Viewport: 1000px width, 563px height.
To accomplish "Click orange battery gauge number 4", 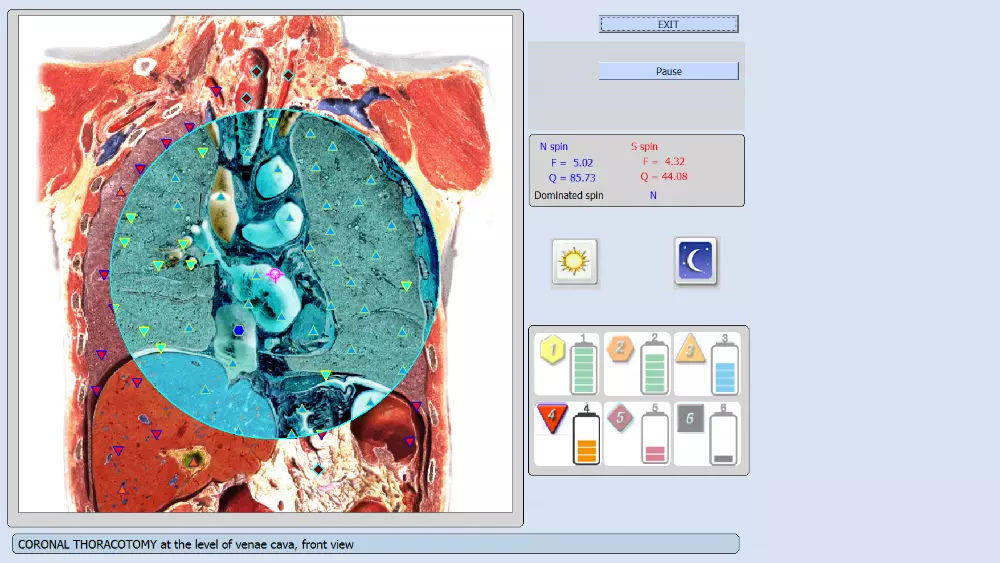I will click(586, 437).
